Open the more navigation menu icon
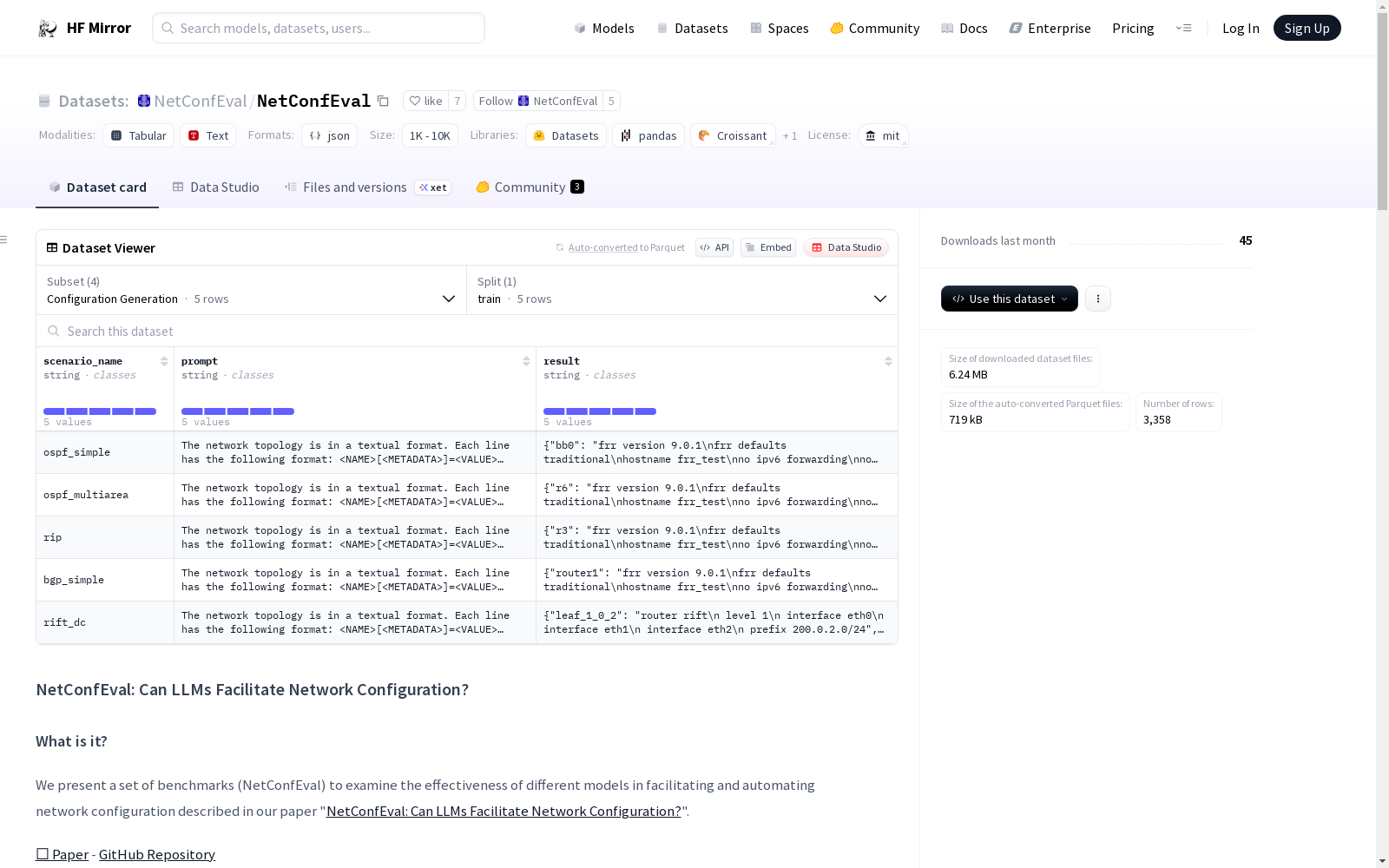Viewport: 1389px width, 868px height. 1183,29
